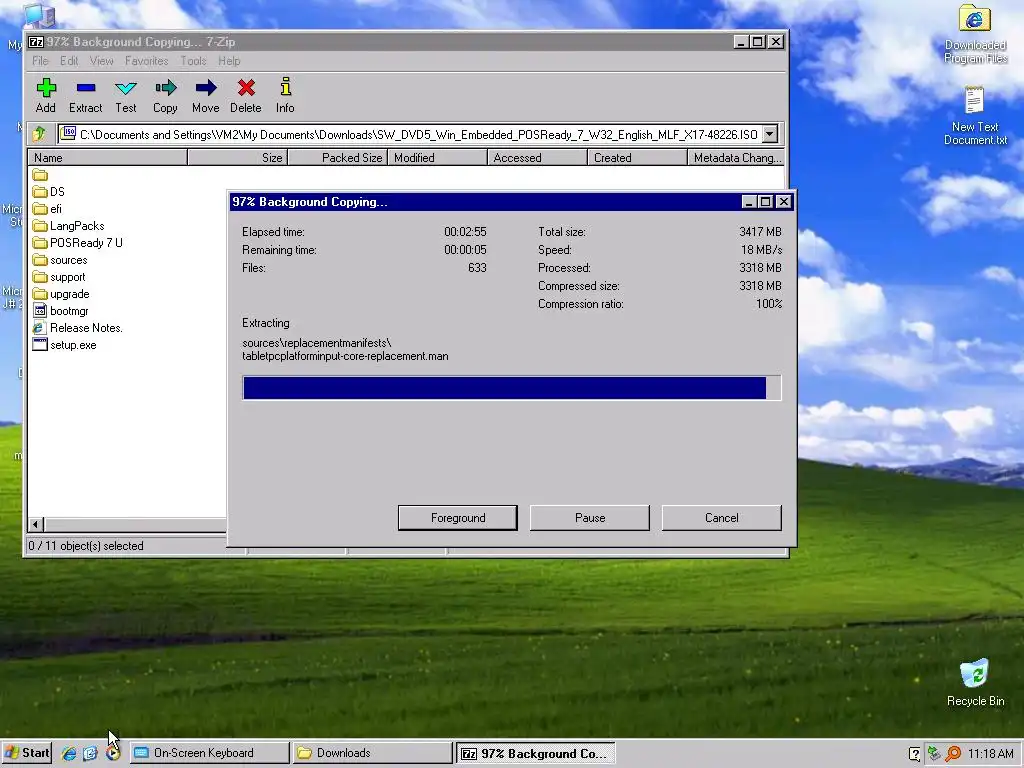The image size is (1024, 768).
Task: Click the question mark tray icon
Action: (915, 753)
